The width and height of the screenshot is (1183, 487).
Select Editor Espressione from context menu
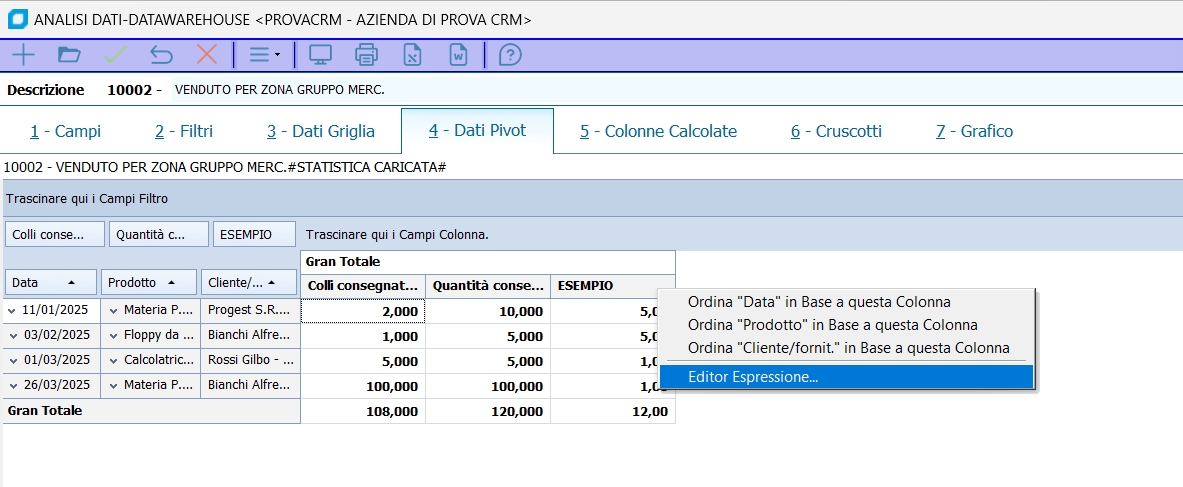pyautogui.click(x=753, y=377)
